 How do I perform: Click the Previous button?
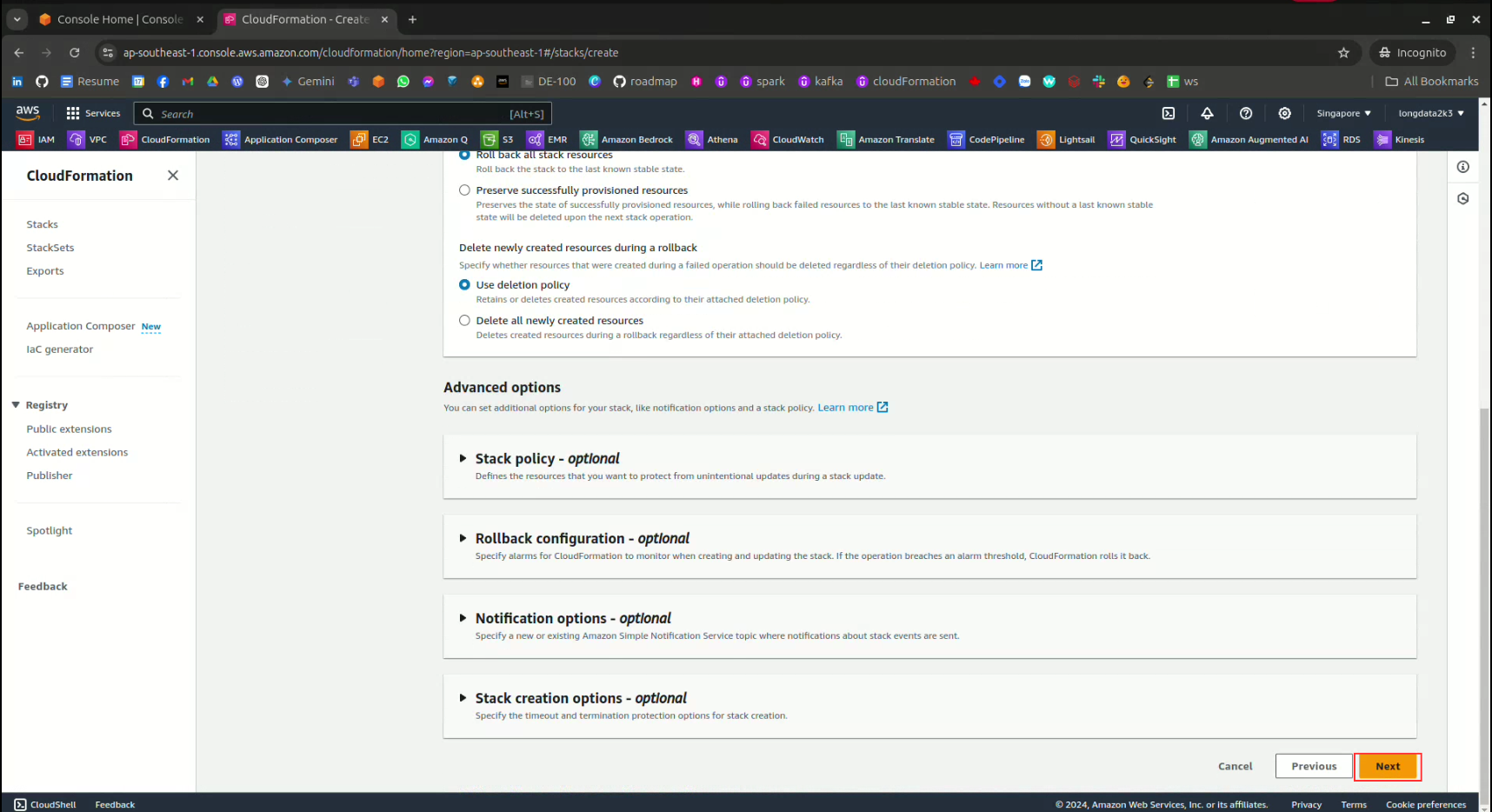(1313, 766)
